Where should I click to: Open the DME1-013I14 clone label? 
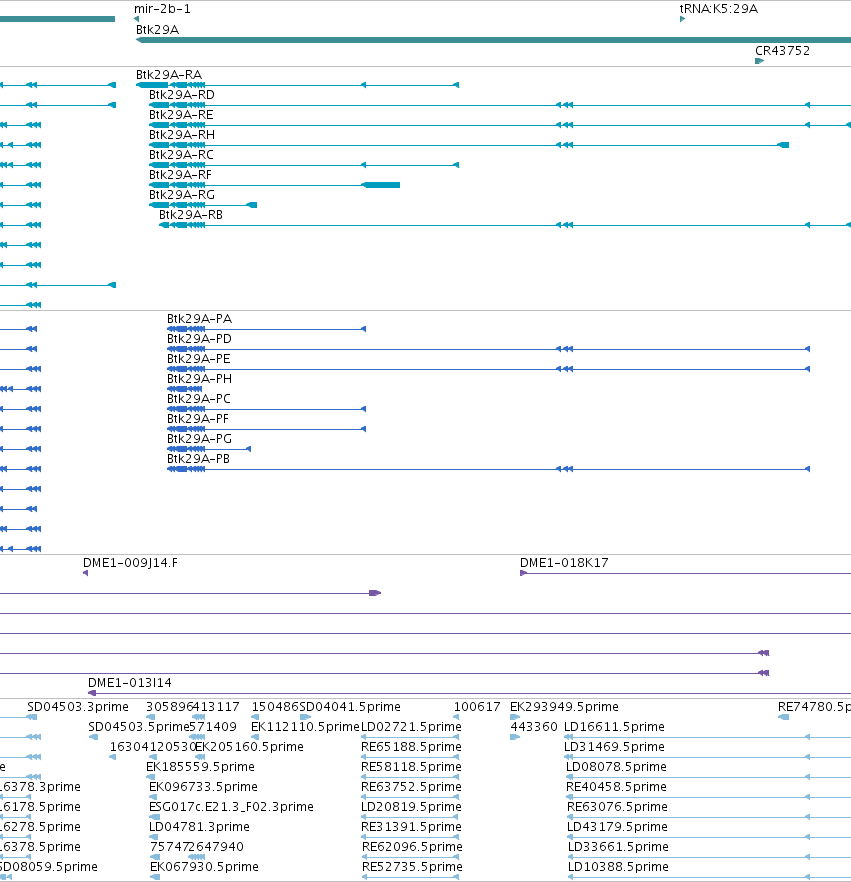pos(130,683)
